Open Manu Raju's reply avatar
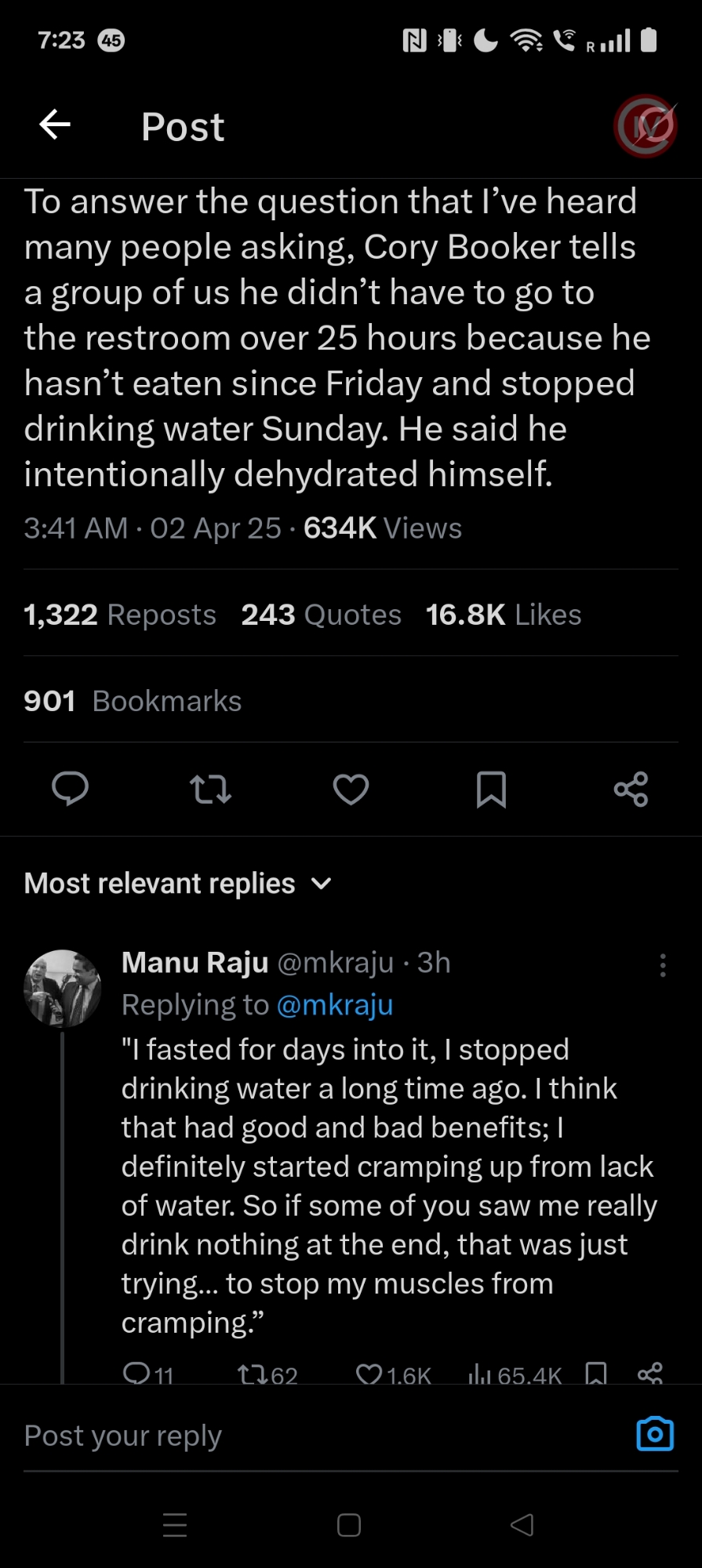Viewport: 702px width, 1568px height. coord(63,988)
